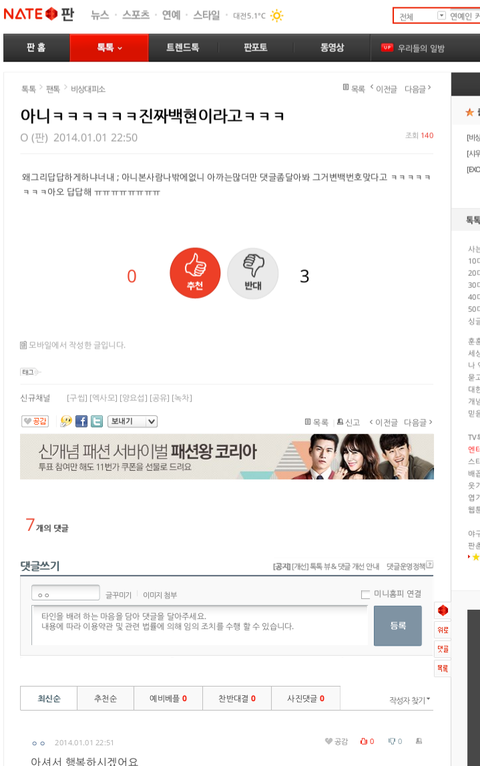The image size is (480, 766).
Task: Open 트렌드톡 in the navigation bar
Action: [183, 48]
